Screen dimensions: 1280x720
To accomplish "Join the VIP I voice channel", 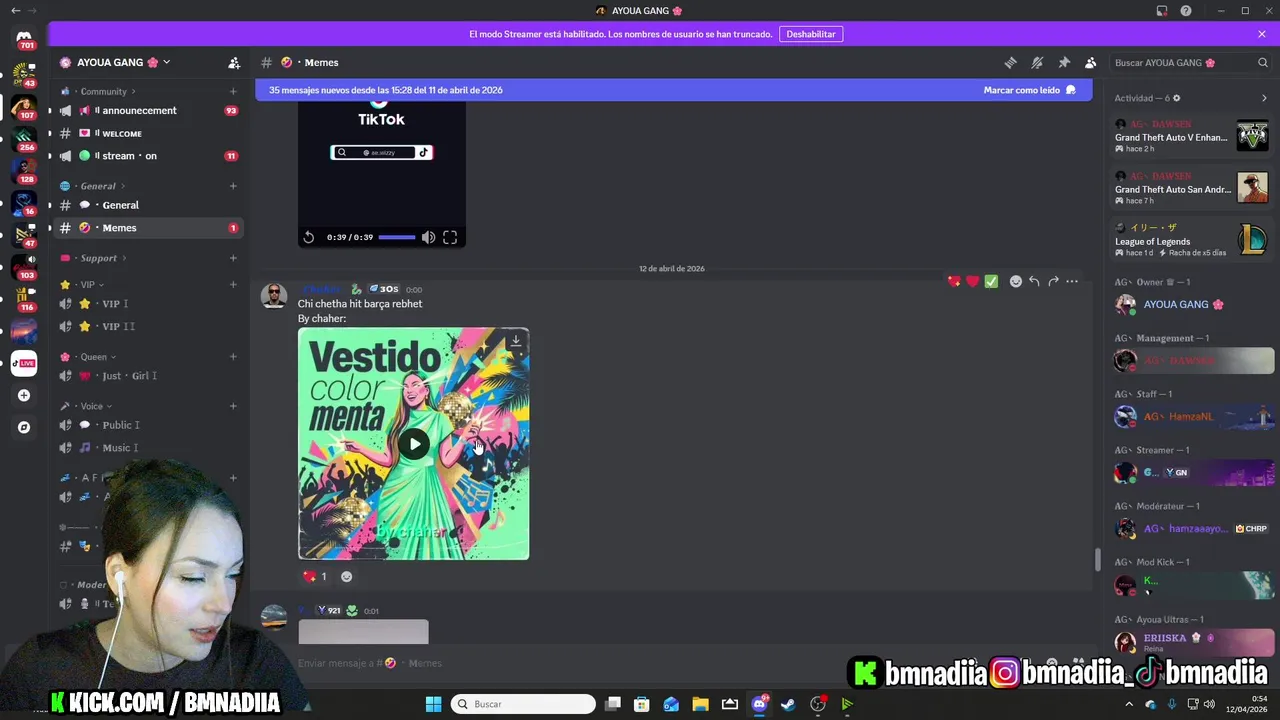I will click(149, 304).
